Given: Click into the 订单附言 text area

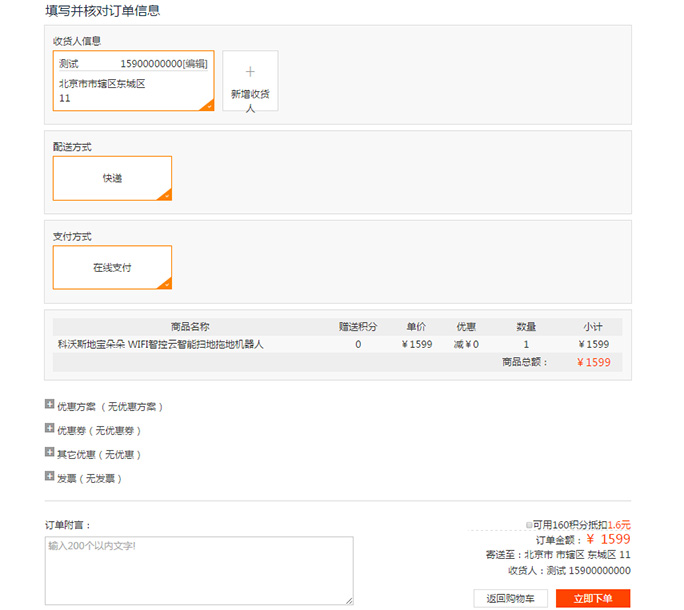Looking at the screenshot, I should [x=199, y=570].
